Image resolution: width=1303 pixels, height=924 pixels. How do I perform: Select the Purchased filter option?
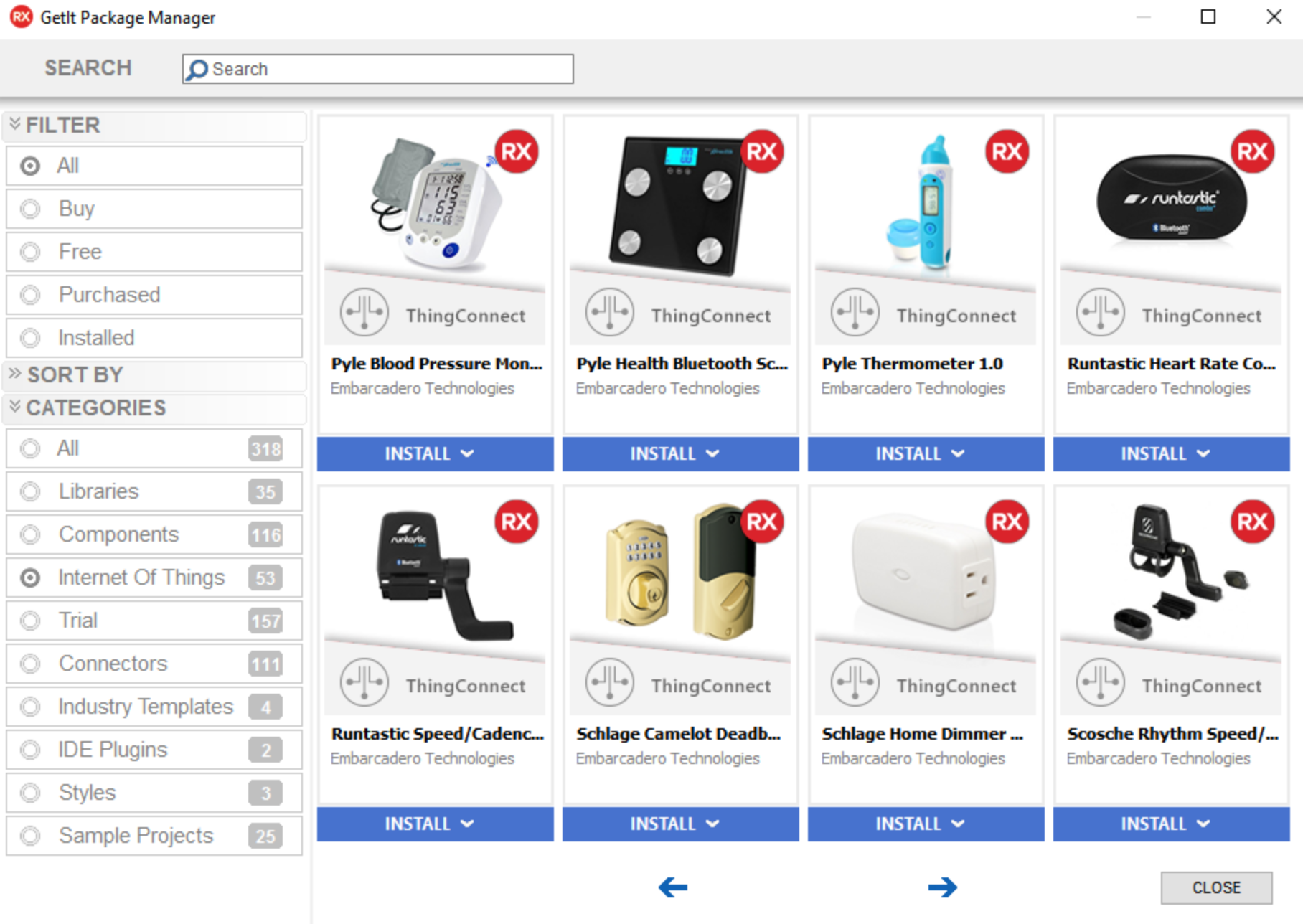[154, 295]
